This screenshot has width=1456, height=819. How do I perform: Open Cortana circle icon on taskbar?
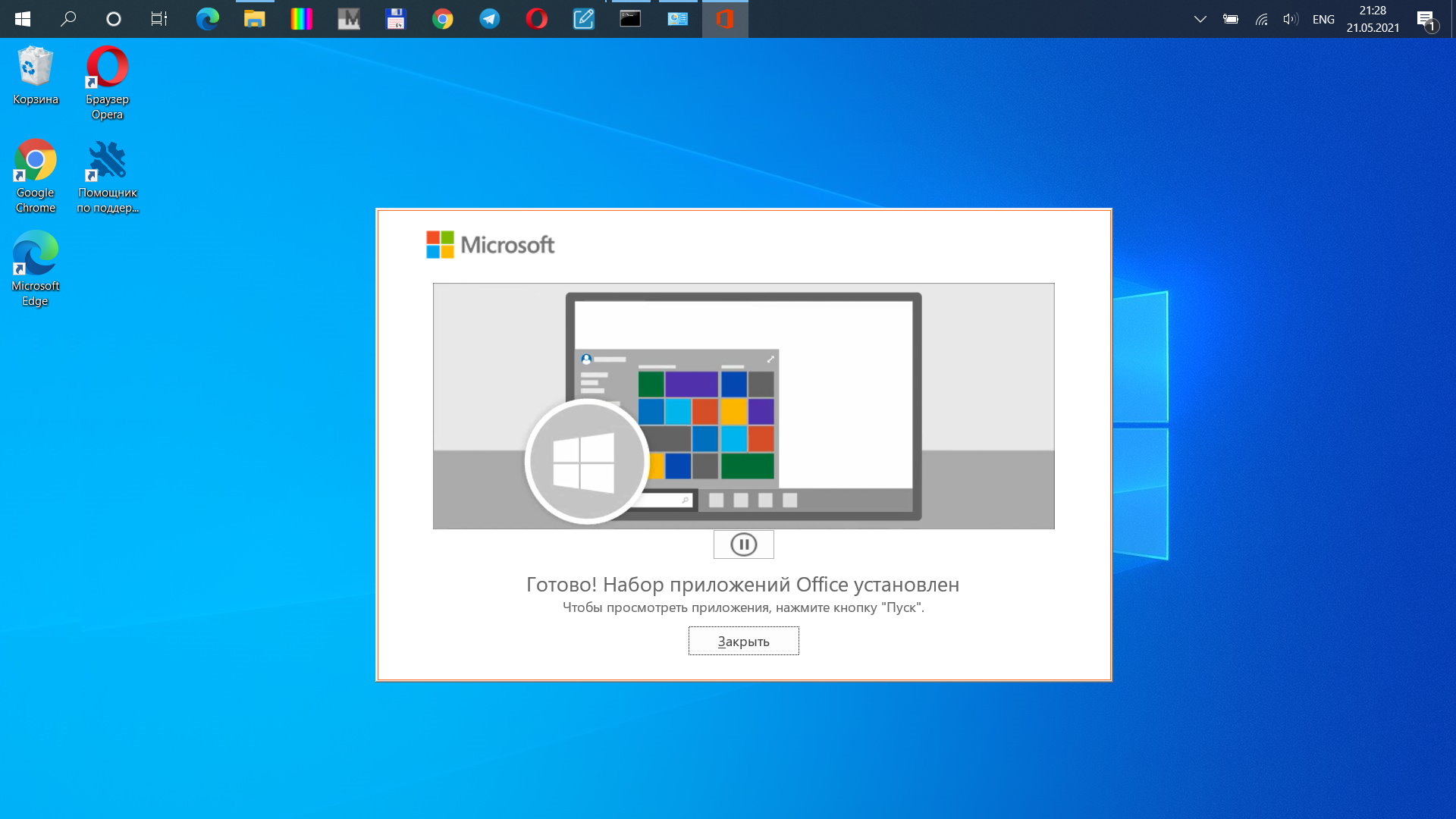[x=114, y=19]
